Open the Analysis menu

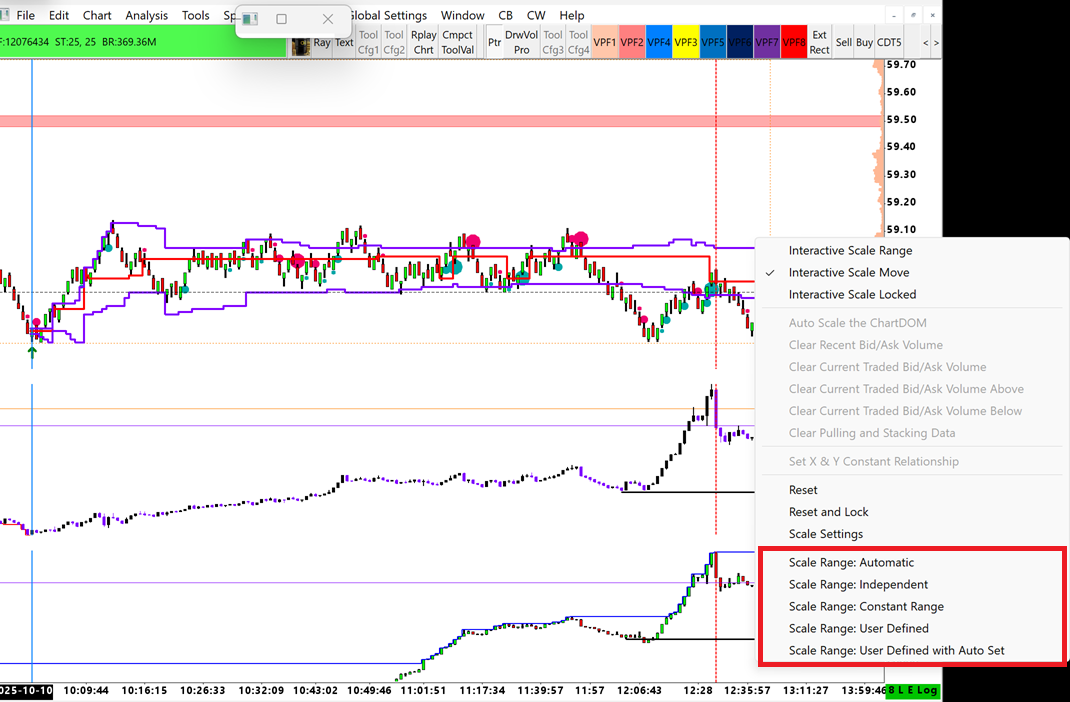click(146, 15)
